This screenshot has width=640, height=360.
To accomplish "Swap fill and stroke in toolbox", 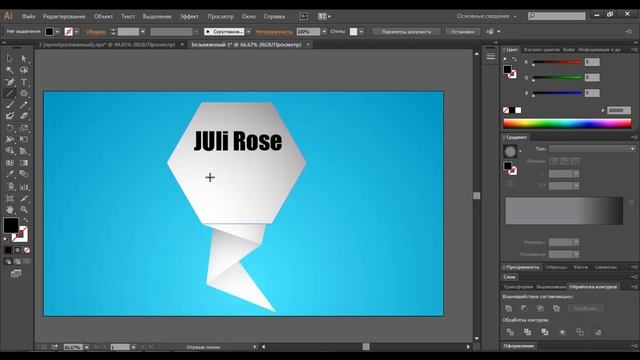I will click(x=26, y=220).
